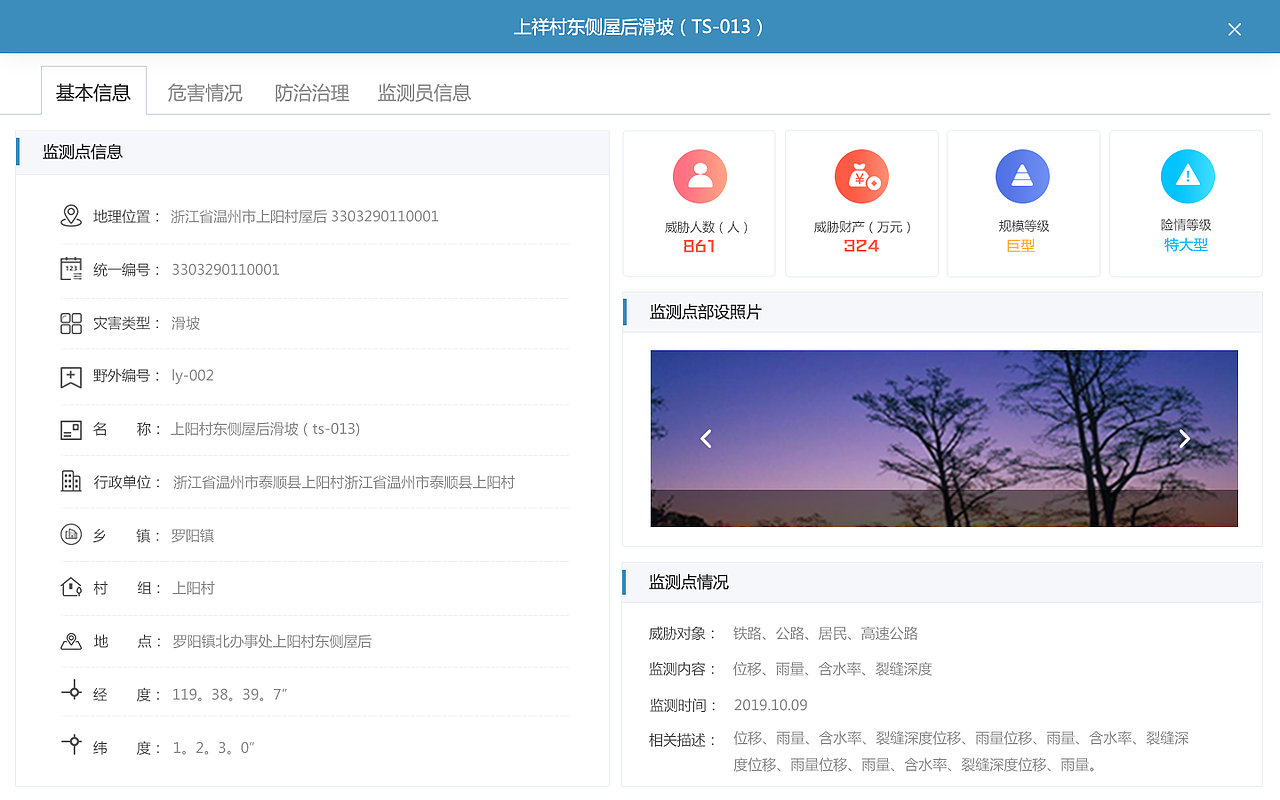Select the pyramid icon above 规模等级

coord(1023,175)
